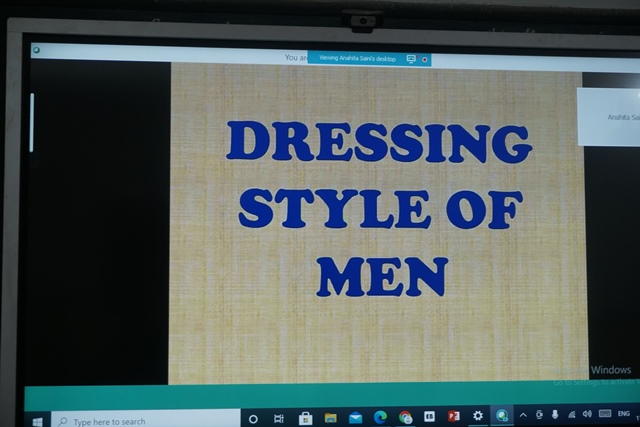Switch ENG input language indicator
Viewport: 640px width, 427px height.
tap(624, 413)
